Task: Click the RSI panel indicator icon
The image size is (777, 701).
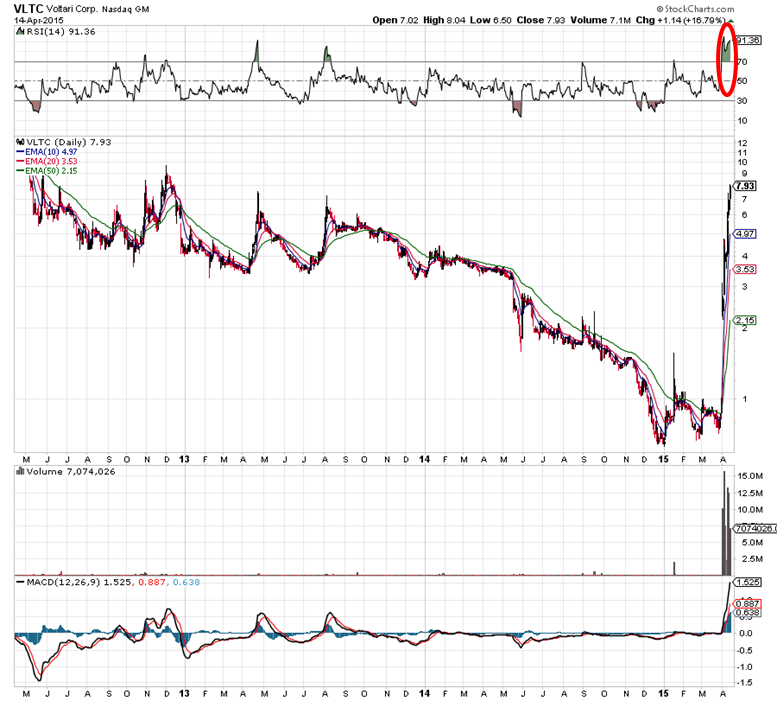Action: pos(19,32)
